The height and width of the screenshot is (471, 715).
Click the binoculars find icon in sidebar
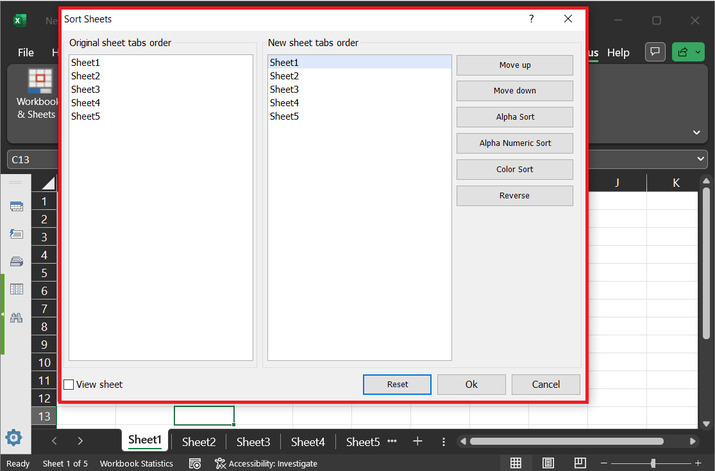[16, 317]
